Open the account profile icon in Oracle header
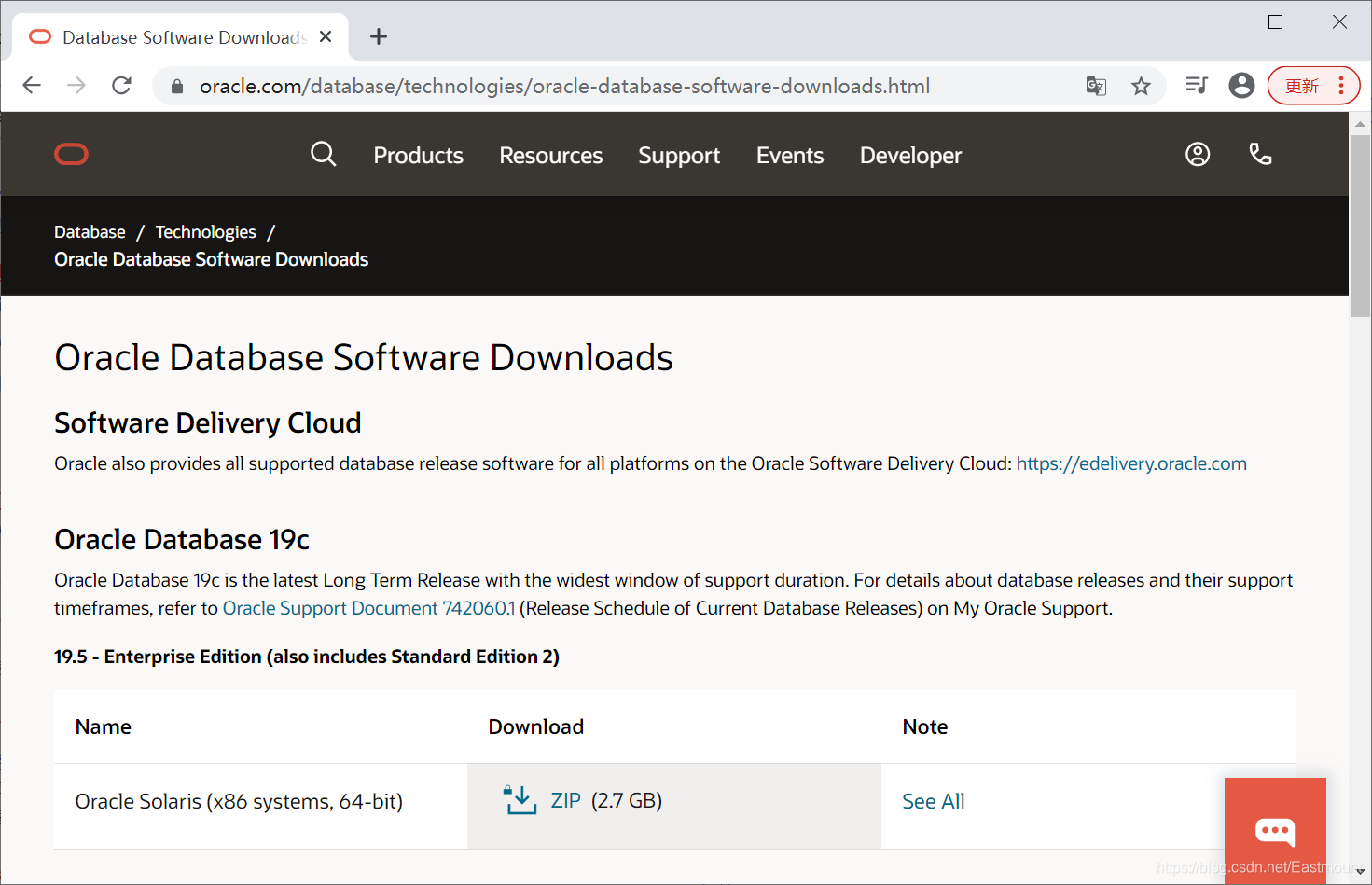The height and width of the screenshot is (885, 1372). coord(1198,154)
